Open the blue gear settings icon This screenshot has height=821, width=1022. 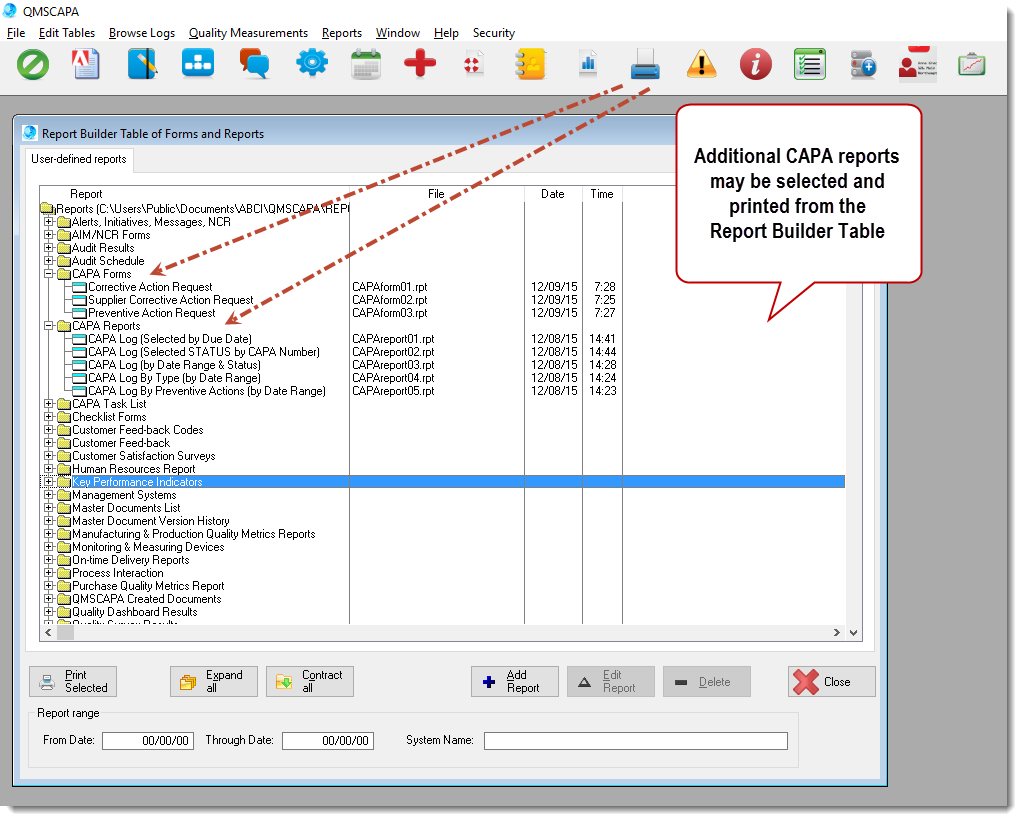coord(311,64)
